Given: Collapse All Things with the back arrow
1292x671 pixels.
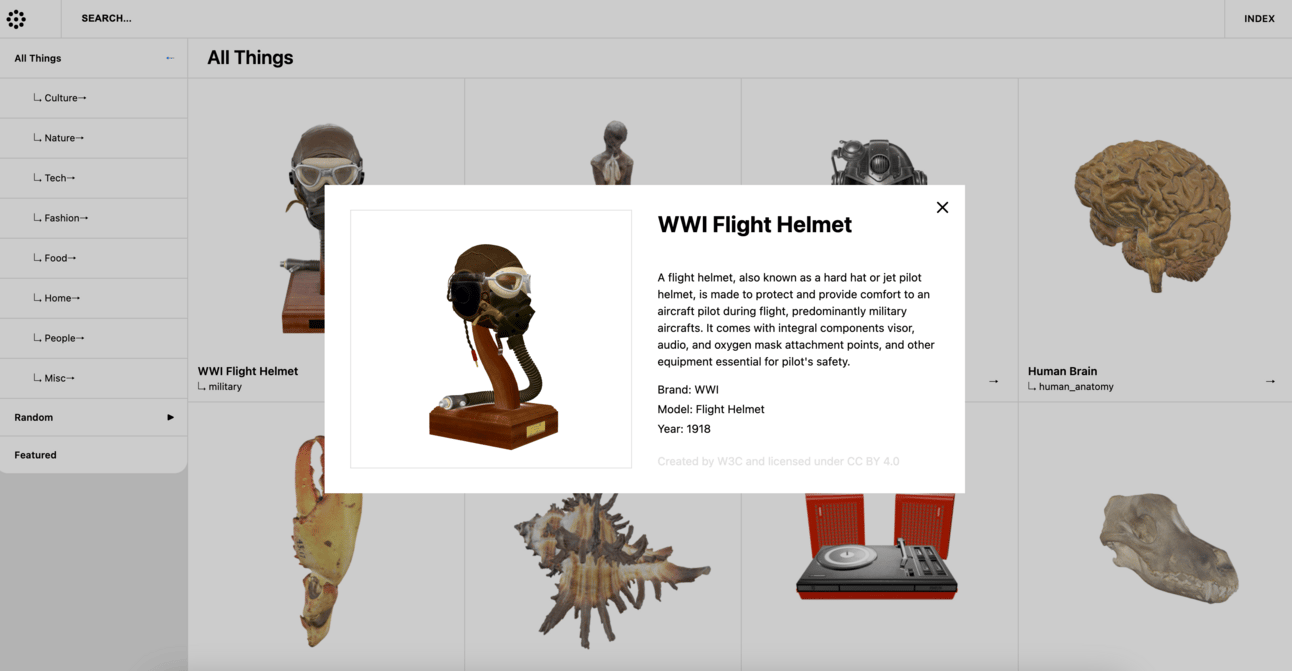Looking at the screenshot, I should (x=170, y=58).
